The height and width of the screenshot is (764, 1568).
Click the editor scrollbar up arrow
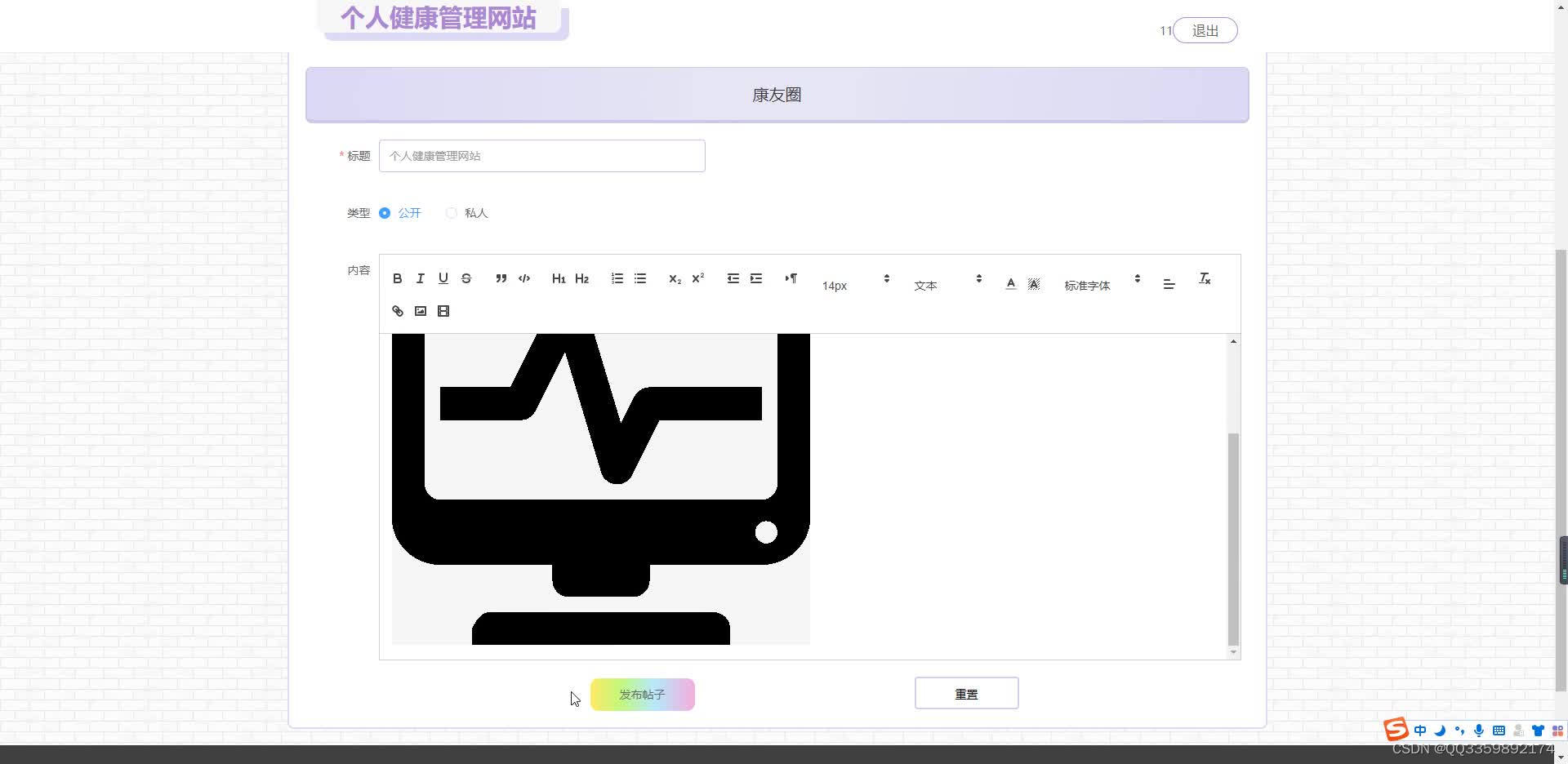1233,341
